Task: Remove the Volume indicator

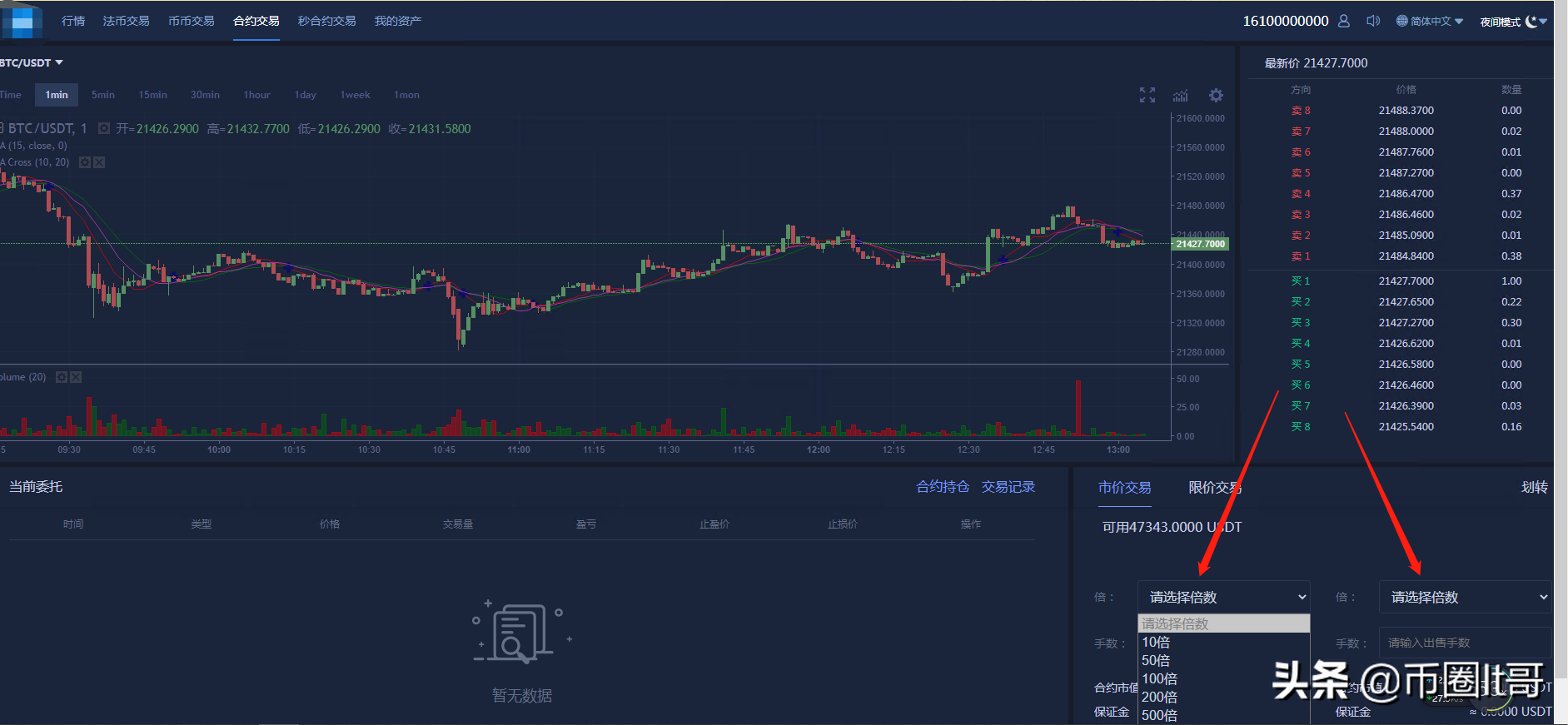Action: pyautogui.click(x=76, y=377)
